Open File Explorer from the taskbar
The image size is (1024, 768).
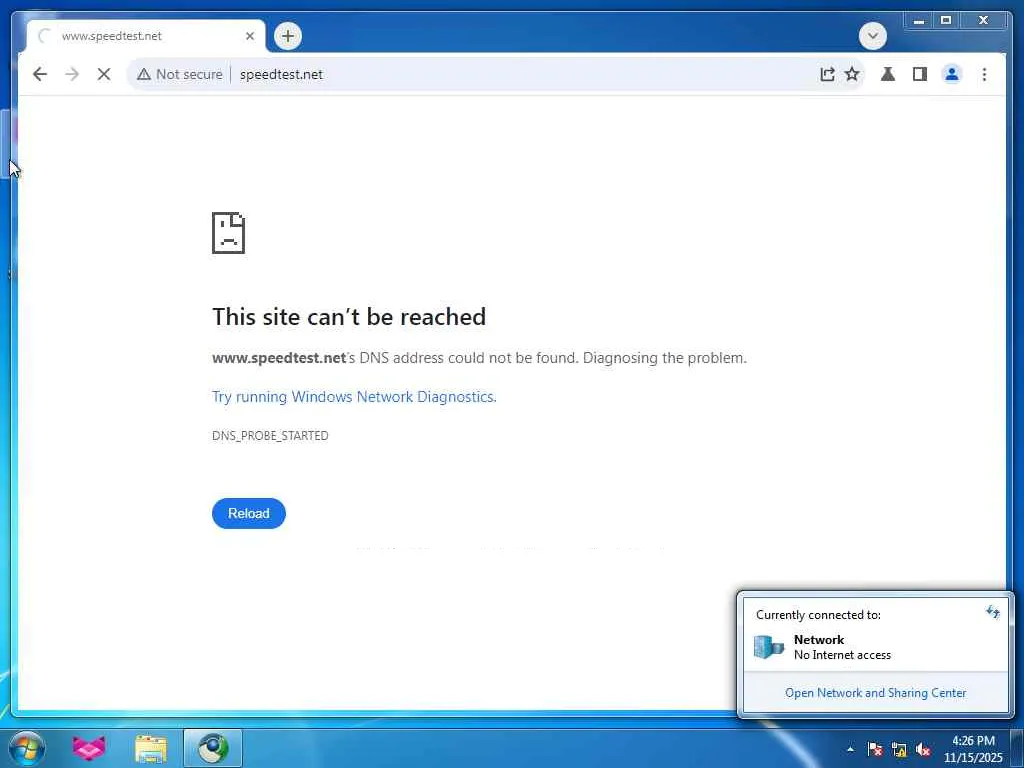(x=151, y=748)
